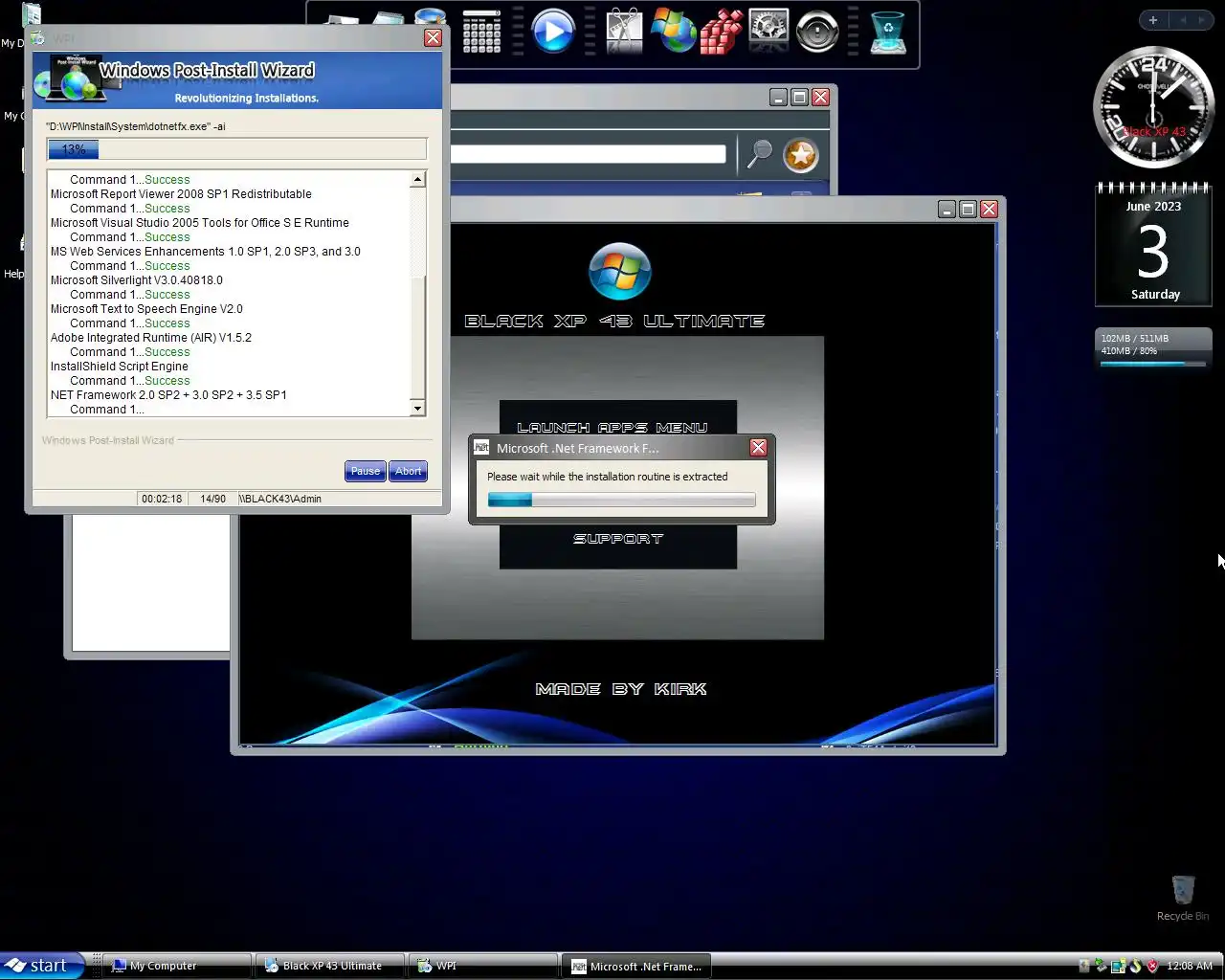Click the sidebar next arrow
Image resolution: width=1225 pixels, height=980 pixels.
click(x=1202, y=20)
